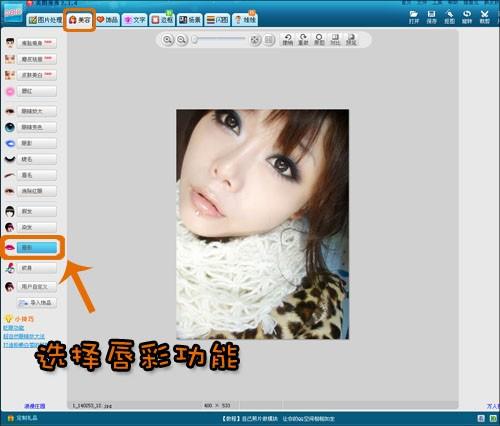Select the 美容 beauty tab
Image resolution: width=500 pixels, height=426 pixels.
tap(79, 20)
